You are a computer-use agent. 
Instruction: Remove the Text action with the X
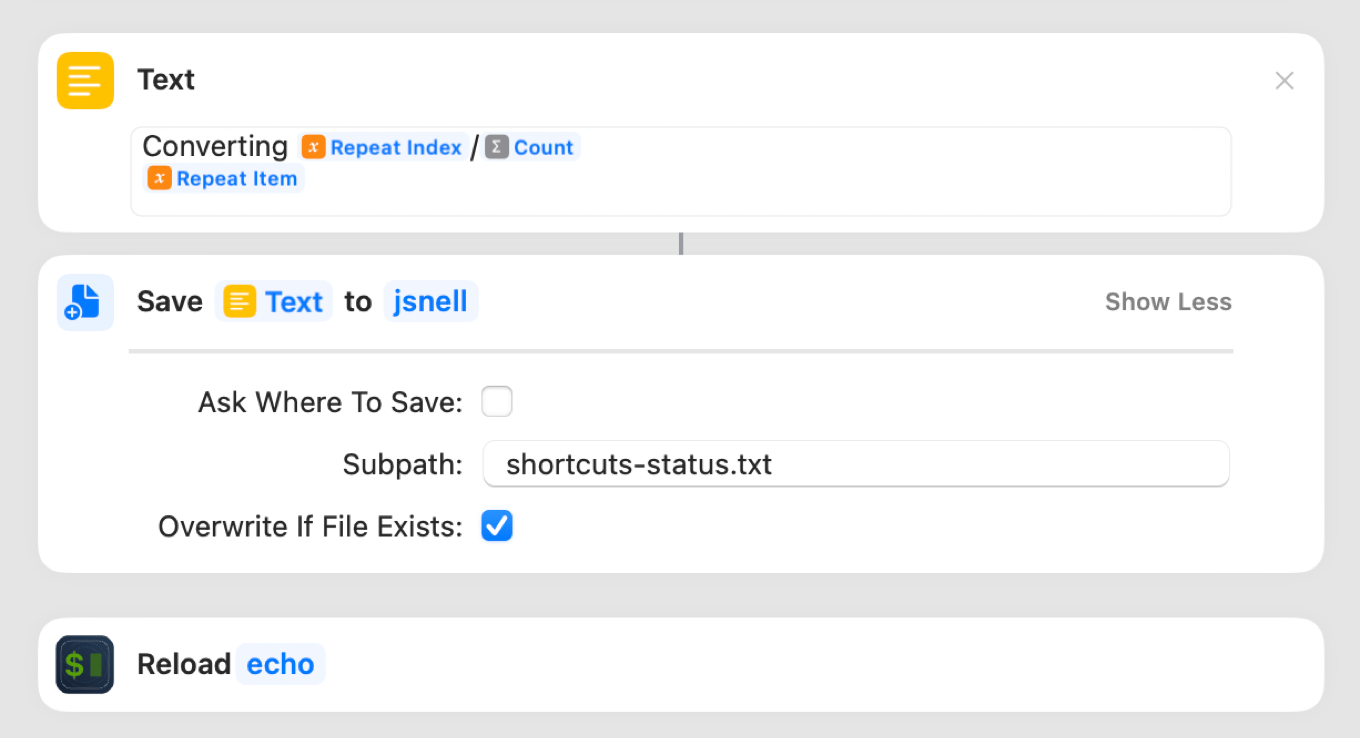tap(1284, 81)
